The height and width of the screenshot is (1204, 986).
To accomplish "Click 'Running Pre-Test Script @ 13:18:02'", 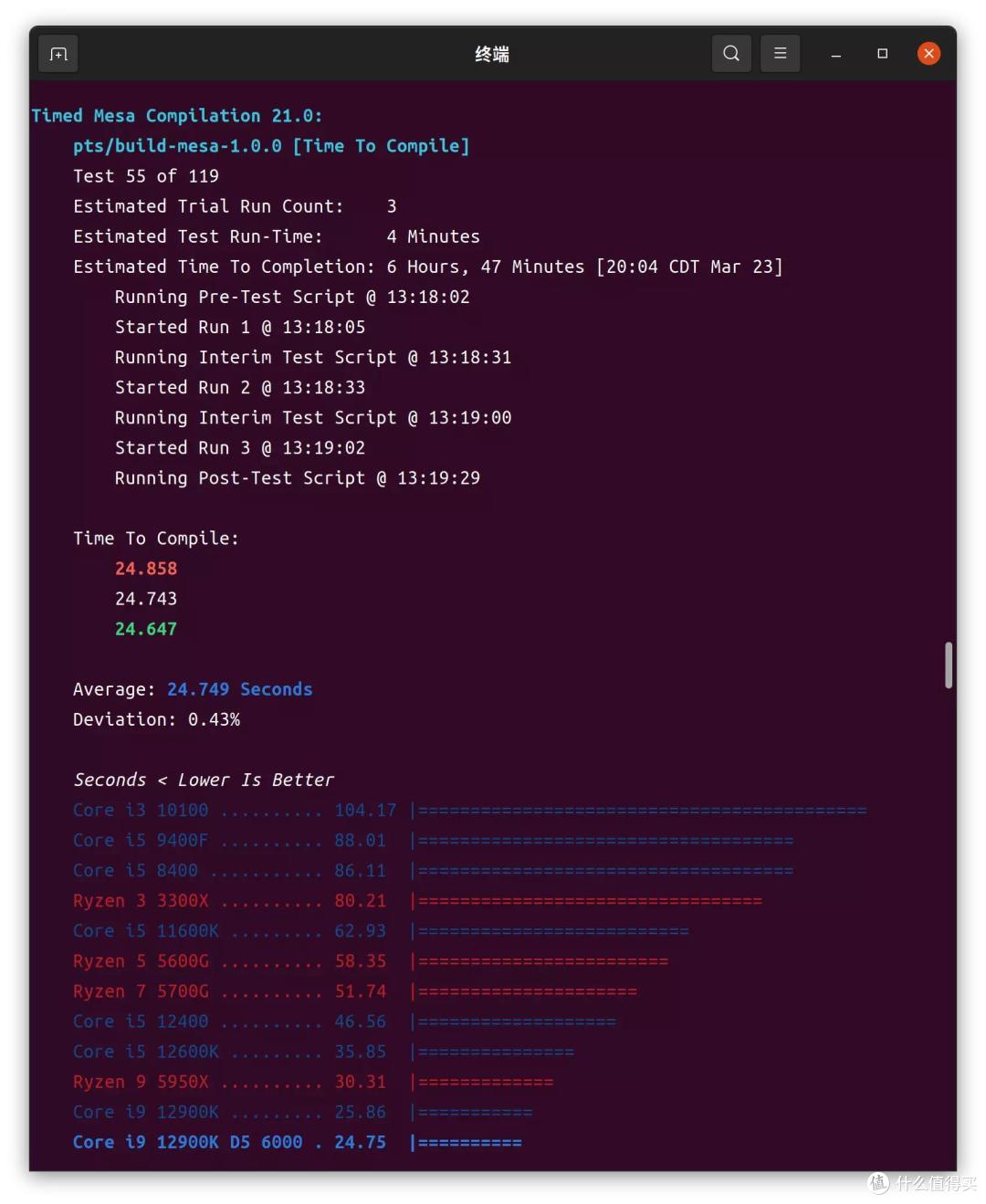I will click(x=292, y=297).
